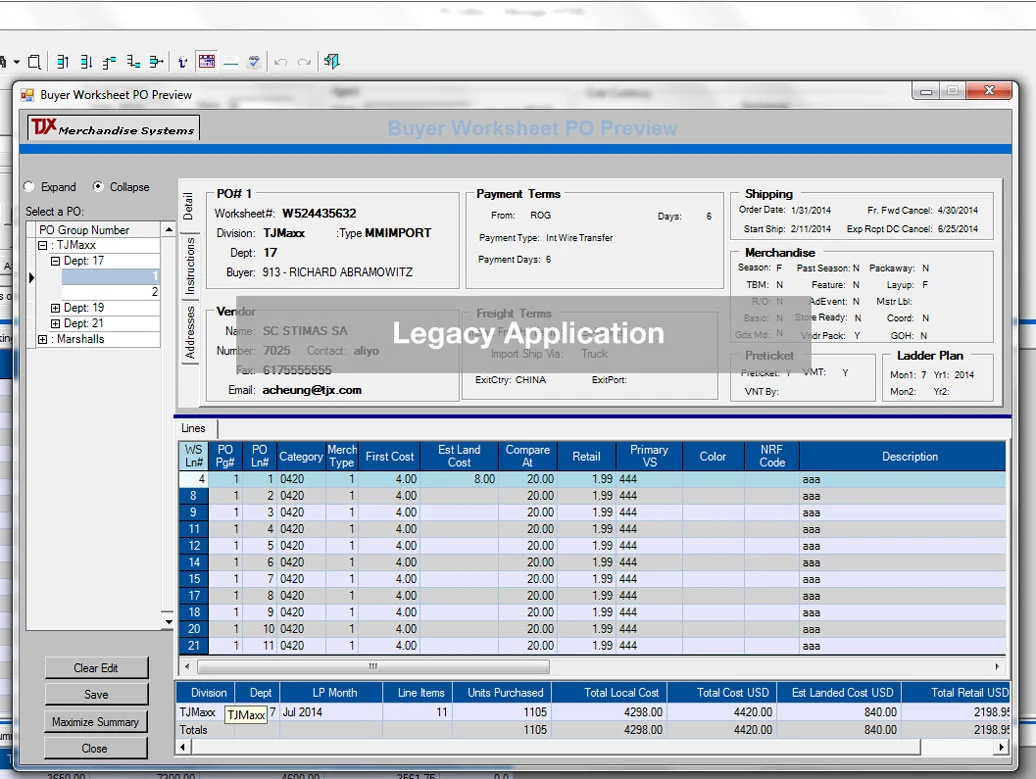Viewport: 1036px width, 779px height.
Task: Select the Dept: 19 tree label
Action: pos(84,308)
